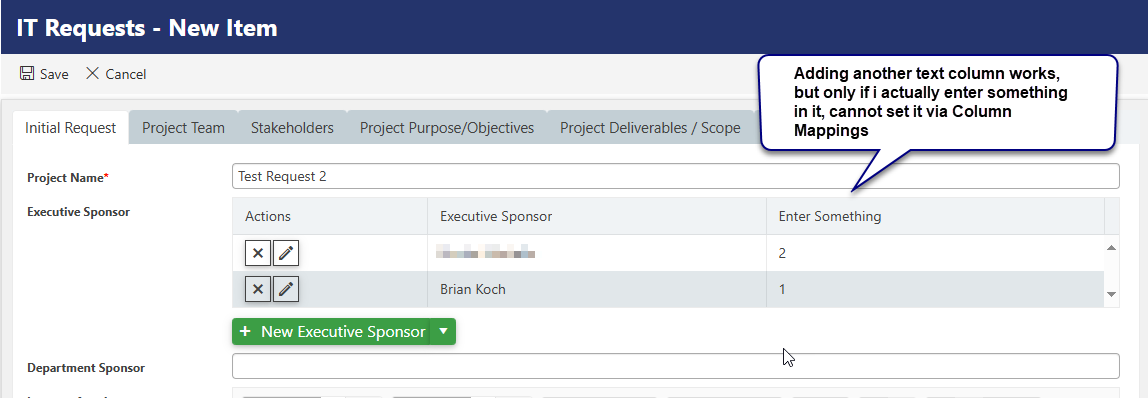Open New Executive Sponsor dropdown arrow
1148x398 pixels.
[x=443, y=331]
